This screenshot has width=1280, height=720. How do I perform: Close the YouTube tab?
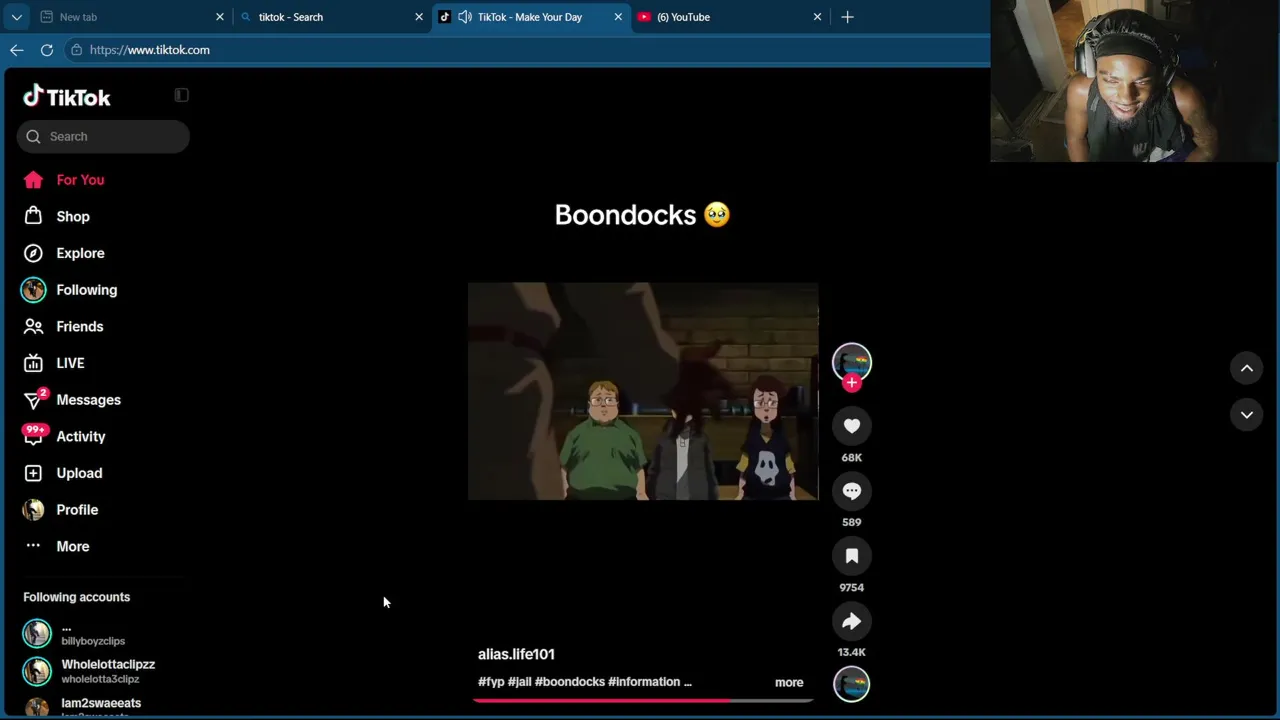(817, 17)
